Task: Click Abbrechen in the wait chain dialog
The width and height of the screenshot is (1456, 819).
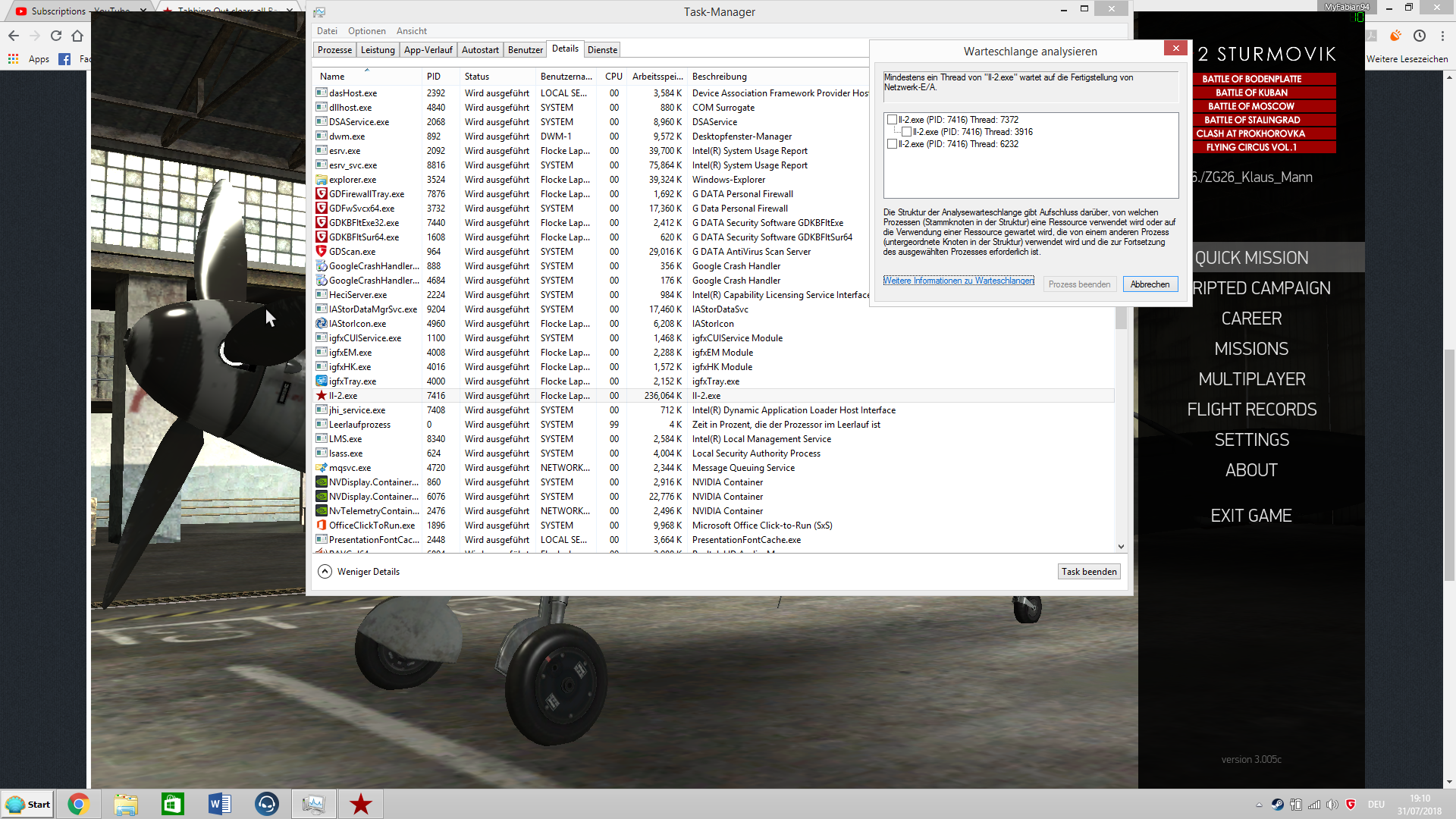Action: pyautogui.click(x=1150, y=284)
